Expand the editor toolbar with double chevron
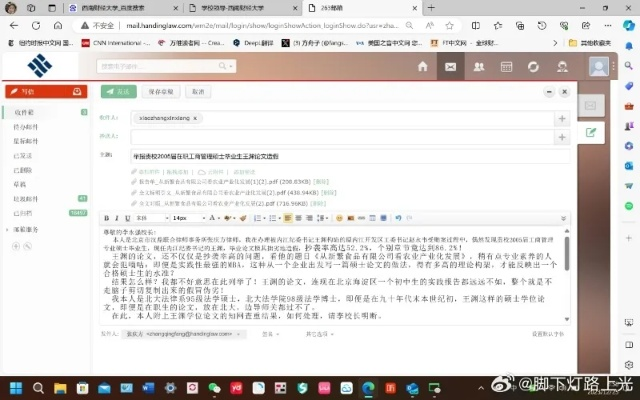Viewport: 640px width, 400px height. click(563, 218)
